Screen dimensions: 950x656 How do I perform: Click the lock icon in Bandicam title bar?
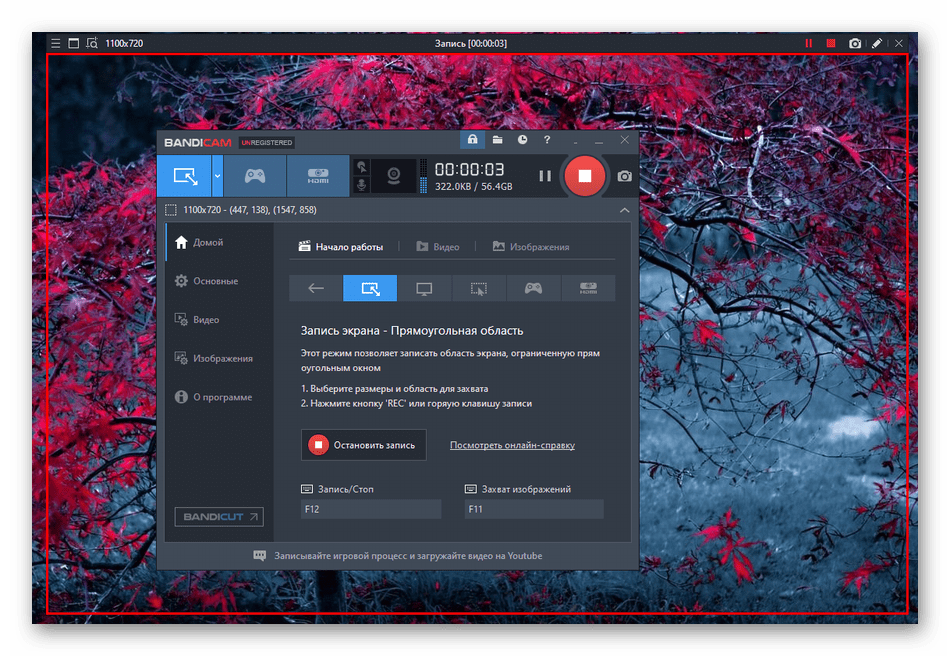coord(473,140)
